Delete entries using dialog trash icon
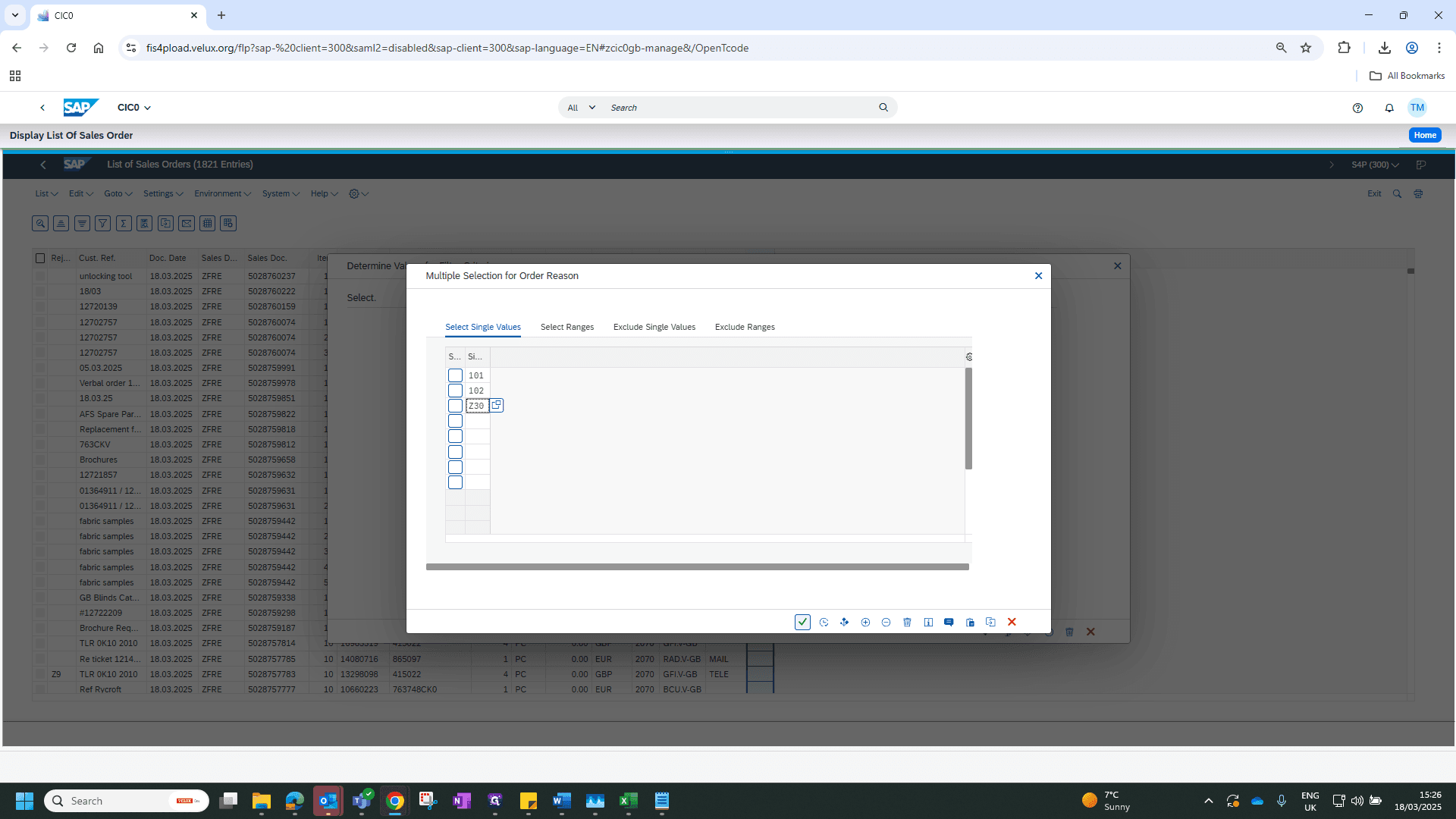This screenshot has height=819, width=1456. tap(907, 622)
